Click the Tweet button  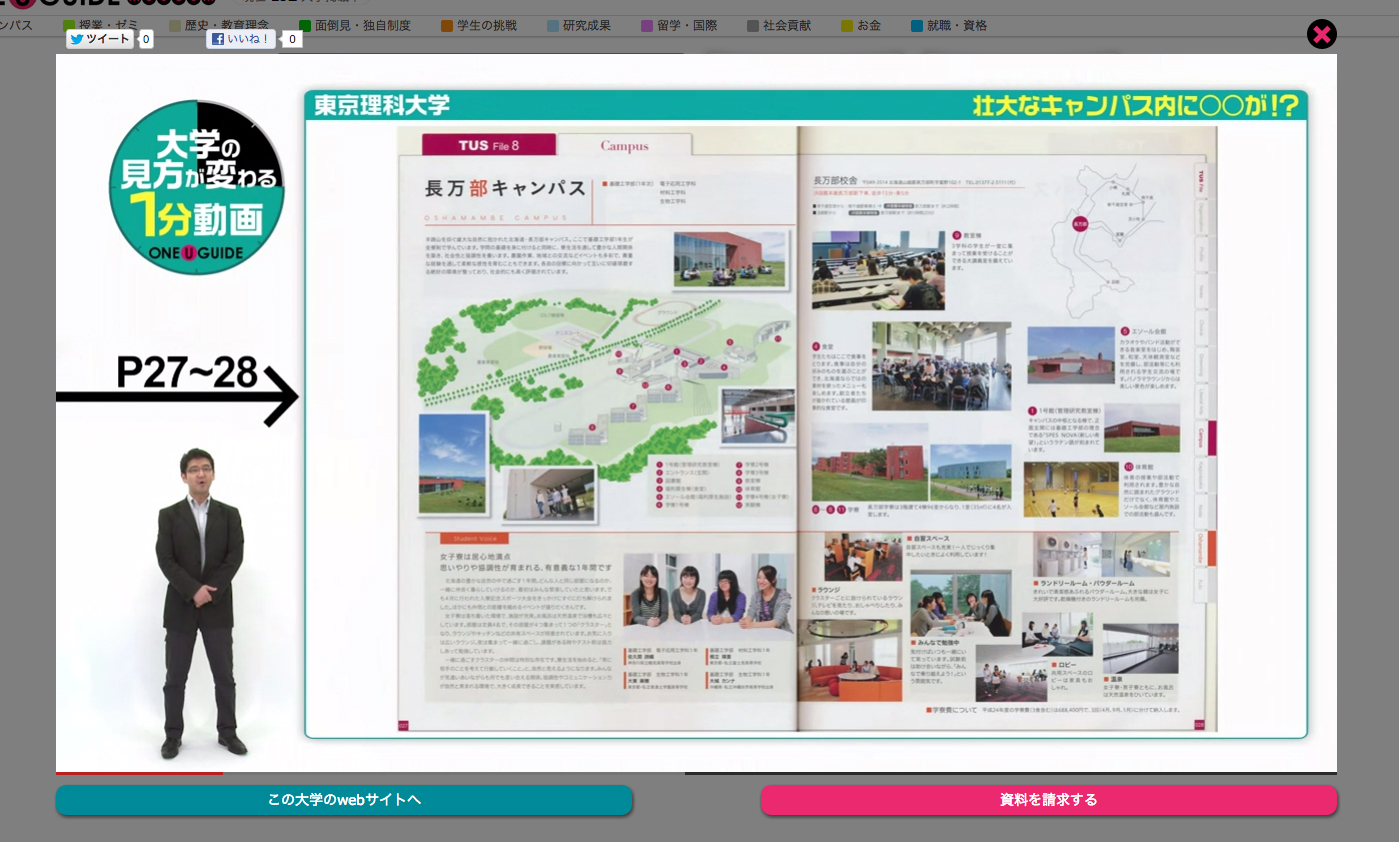[100, 39]
